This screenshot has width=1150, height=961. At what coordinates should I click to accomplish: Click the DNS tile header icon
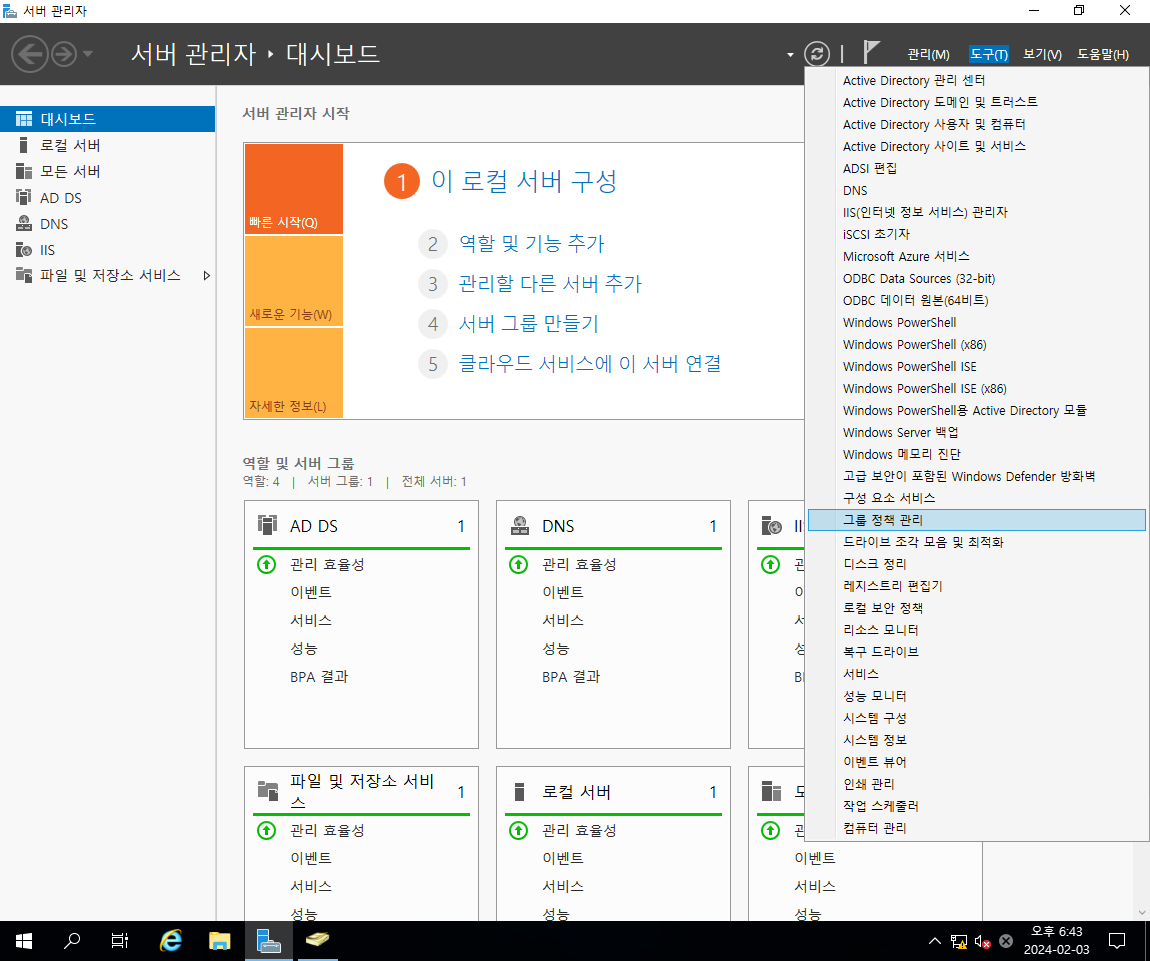(520, 525)
